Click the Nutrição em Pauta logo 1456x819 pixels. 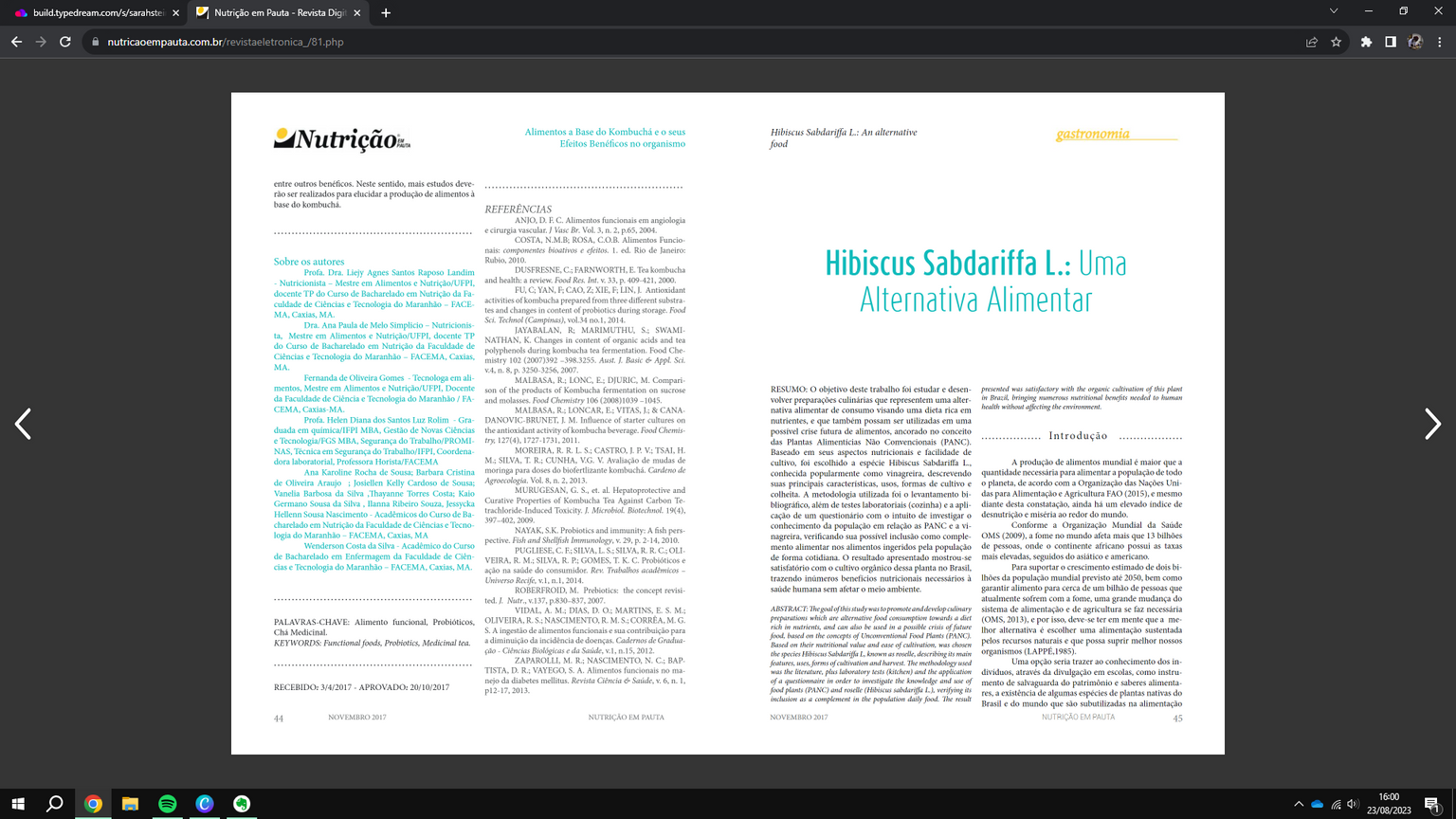[342, 139]
